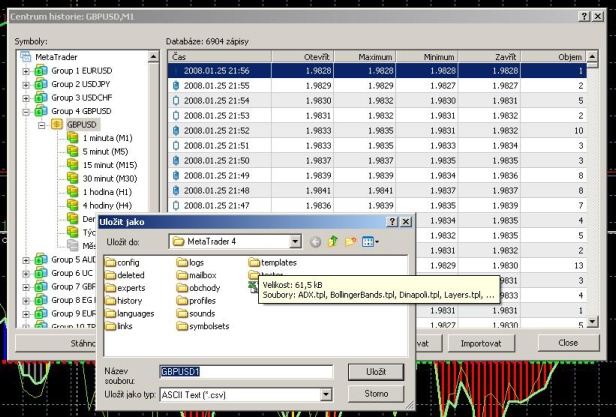This screenshot has width=616, height=417.
Task: Create a new folder in save dialog
Action: [350, 241]
